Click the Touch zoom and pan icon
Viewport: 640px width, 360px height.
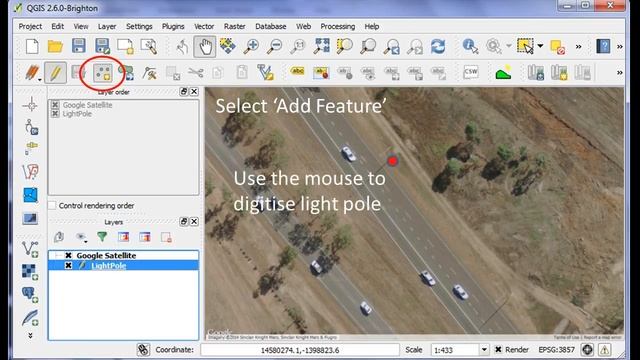182,47
